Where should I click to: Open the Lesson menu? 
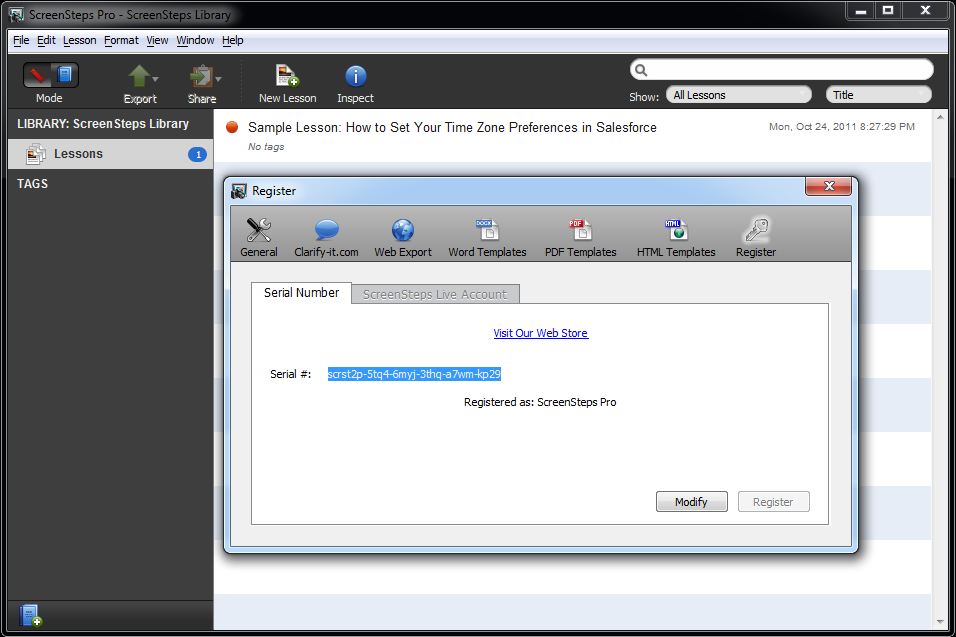tap(79, 40)
